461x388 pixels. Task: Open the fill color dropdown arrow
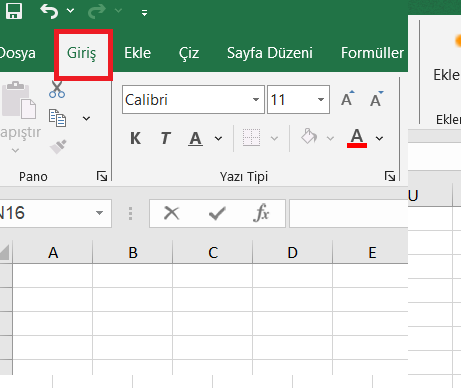pos(330,138)
